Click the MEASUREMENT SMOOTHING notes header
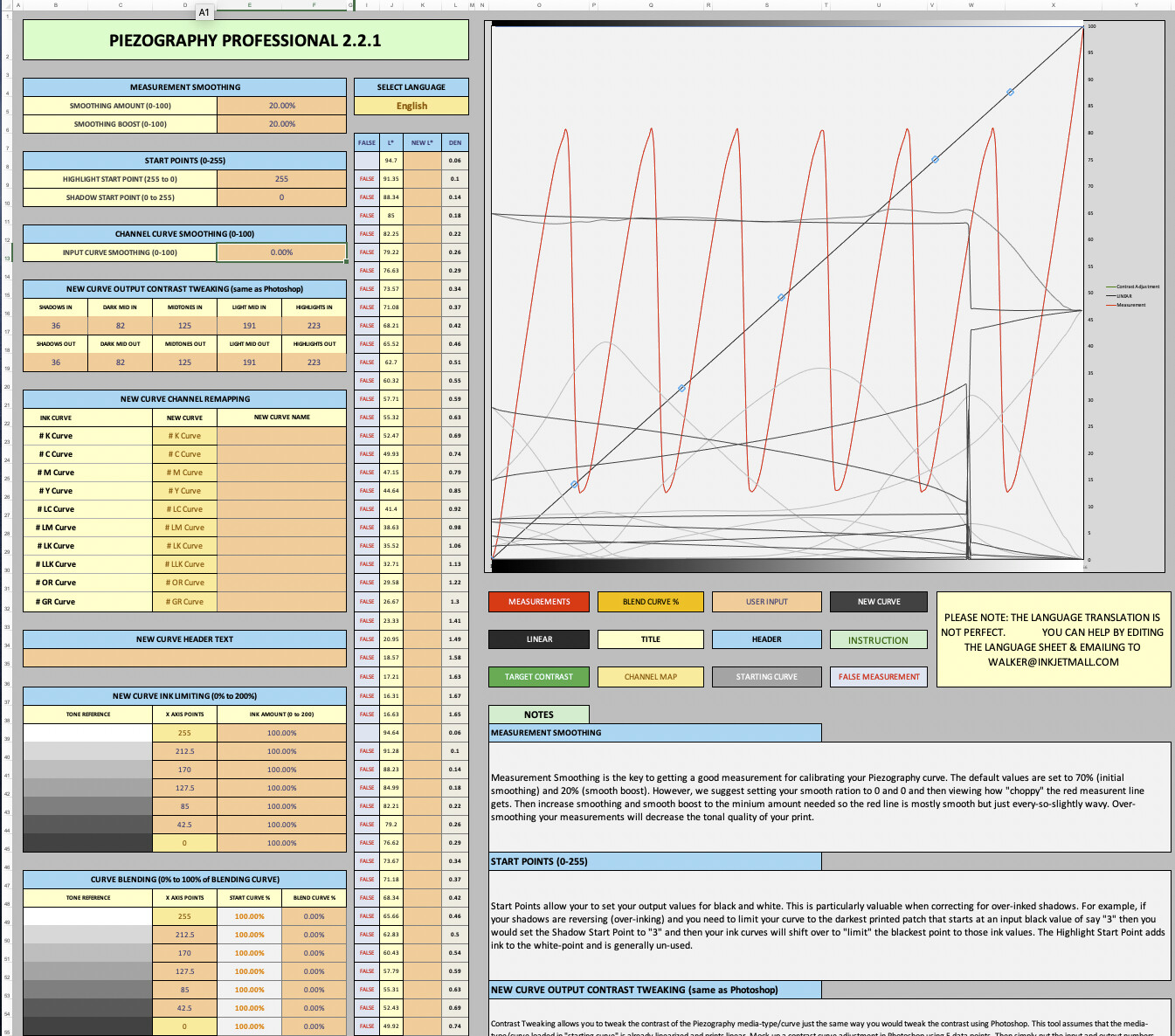Image resolution: width=1175 pixels, height=1036 pixels. [655, 733]
